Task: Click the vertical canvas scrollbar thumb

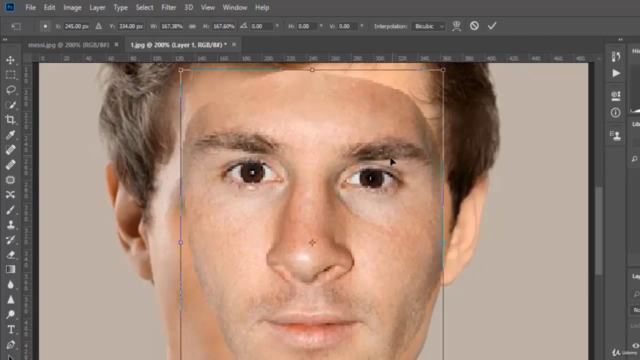Action: [599, 231]
